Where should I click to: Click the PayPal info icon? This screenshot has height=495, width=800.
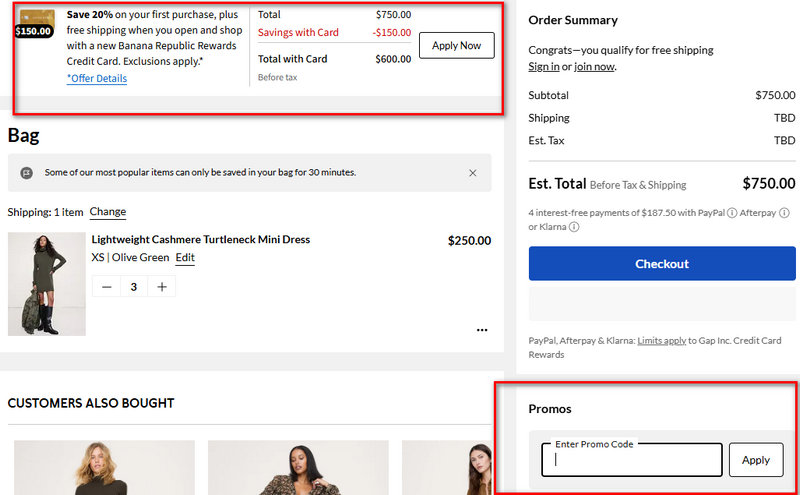click(733, 213)
